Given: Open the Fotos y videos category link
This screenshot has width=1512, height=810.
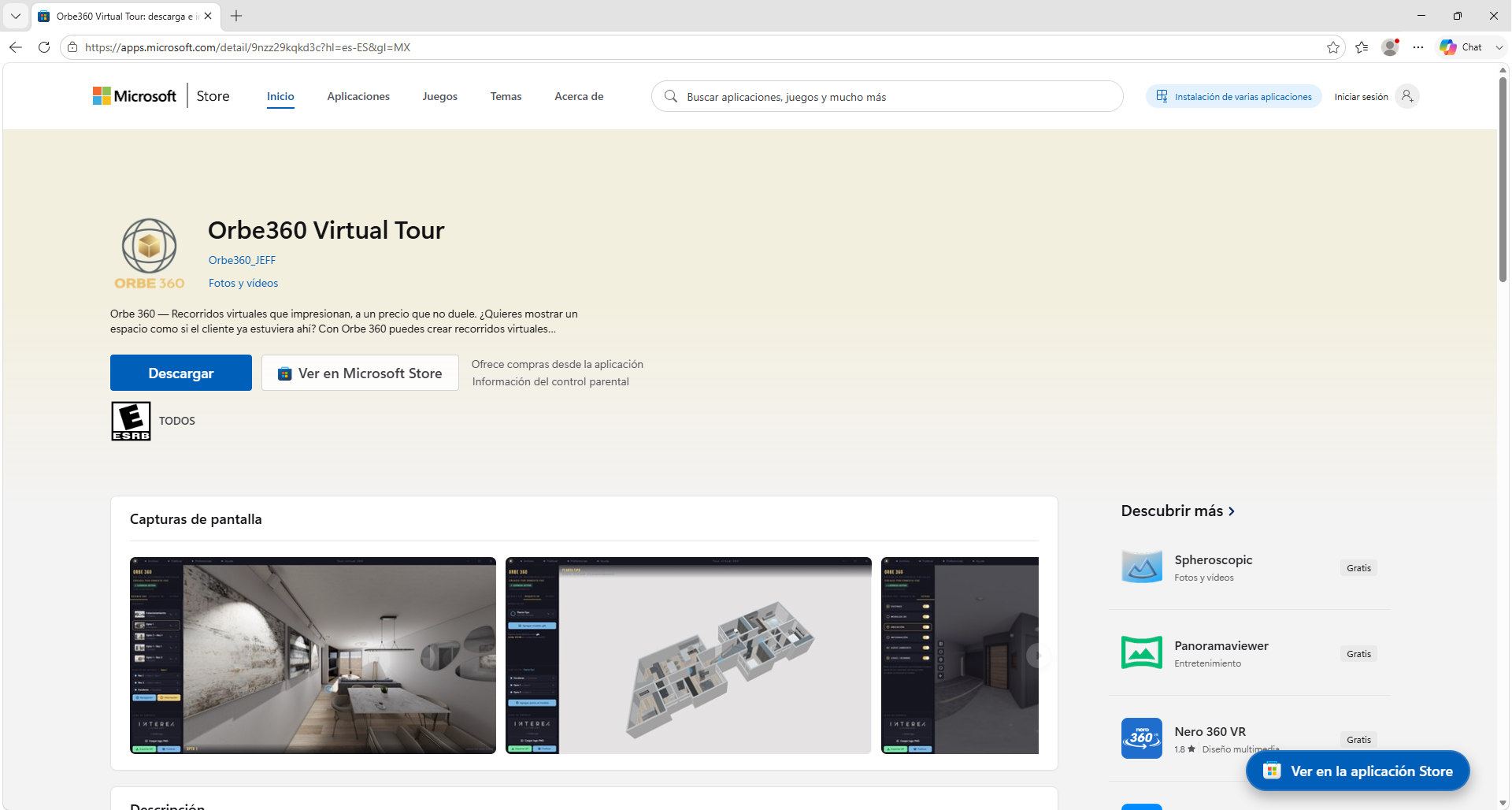Looking at the screenshot, I should pyautogui.click(x=243, y=283).
